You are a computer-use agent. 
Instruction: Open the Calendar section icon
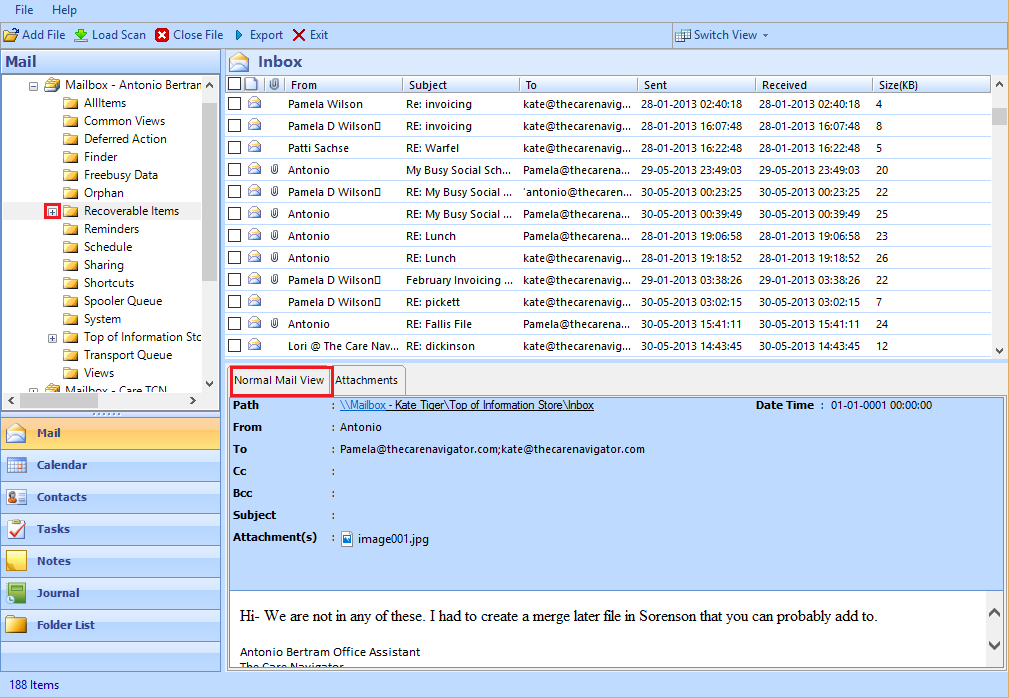(x=17, y=464)
